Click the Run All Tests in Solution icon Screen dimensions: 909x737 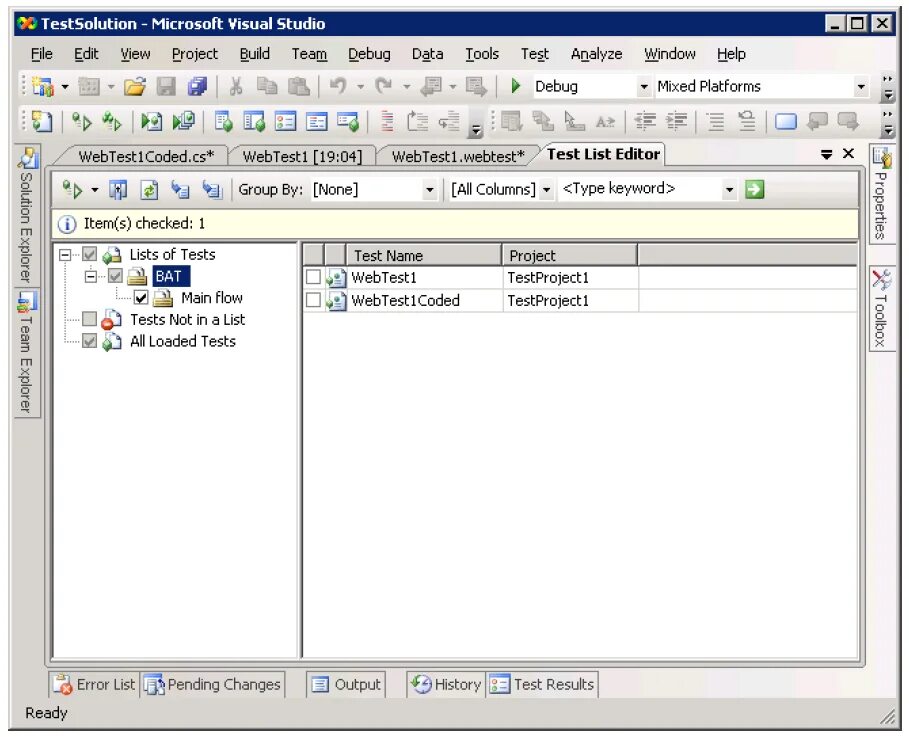click(x=111, y=122)
